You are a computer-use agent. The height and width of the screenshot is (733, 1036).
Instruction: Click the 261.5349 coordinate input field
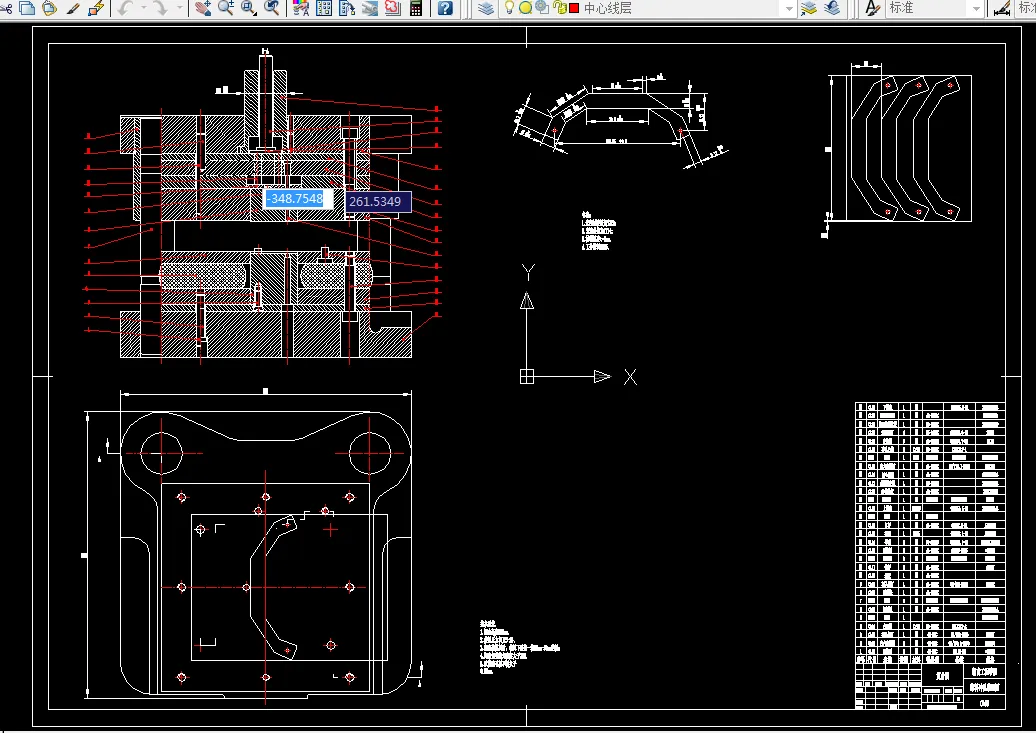click(x=377, y=202)
